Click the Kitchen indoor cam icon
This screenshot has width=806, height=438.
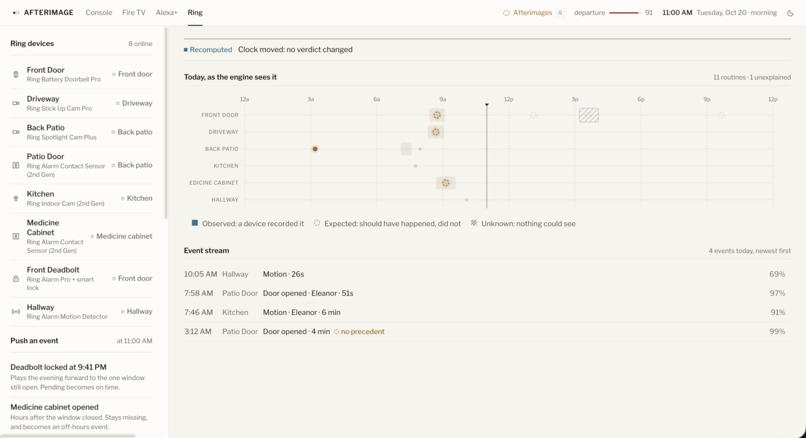(x=15, y=198)
